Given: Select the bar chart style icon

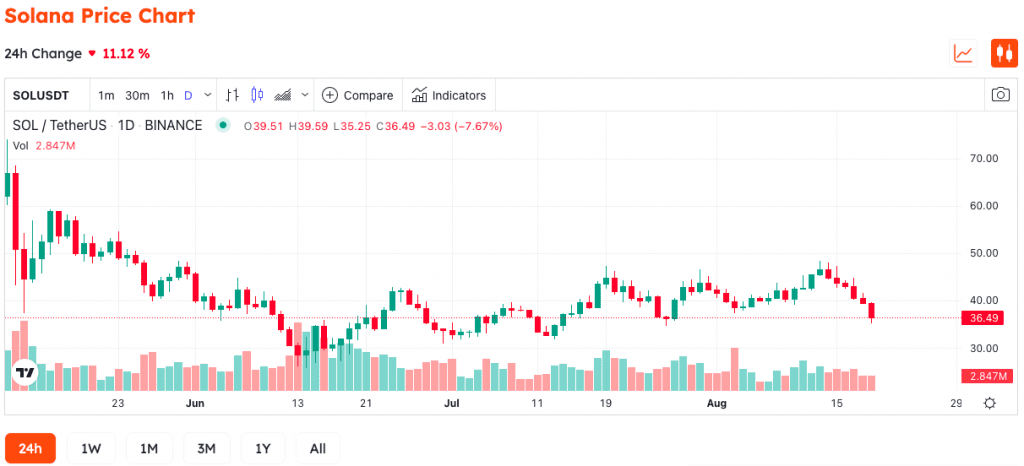Looking at the screenshot, I should [x=232, y=95].
